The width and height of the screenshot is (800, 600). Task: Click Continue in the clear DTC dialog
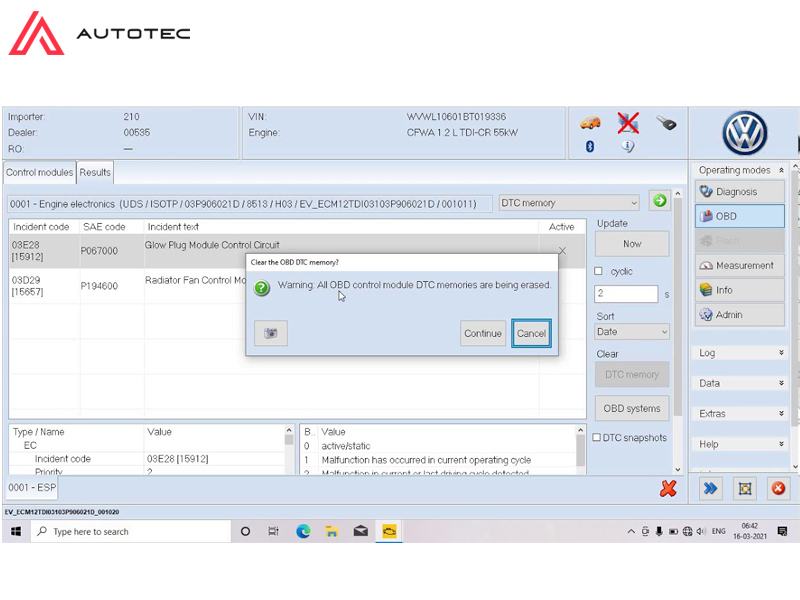click(483, 333)
